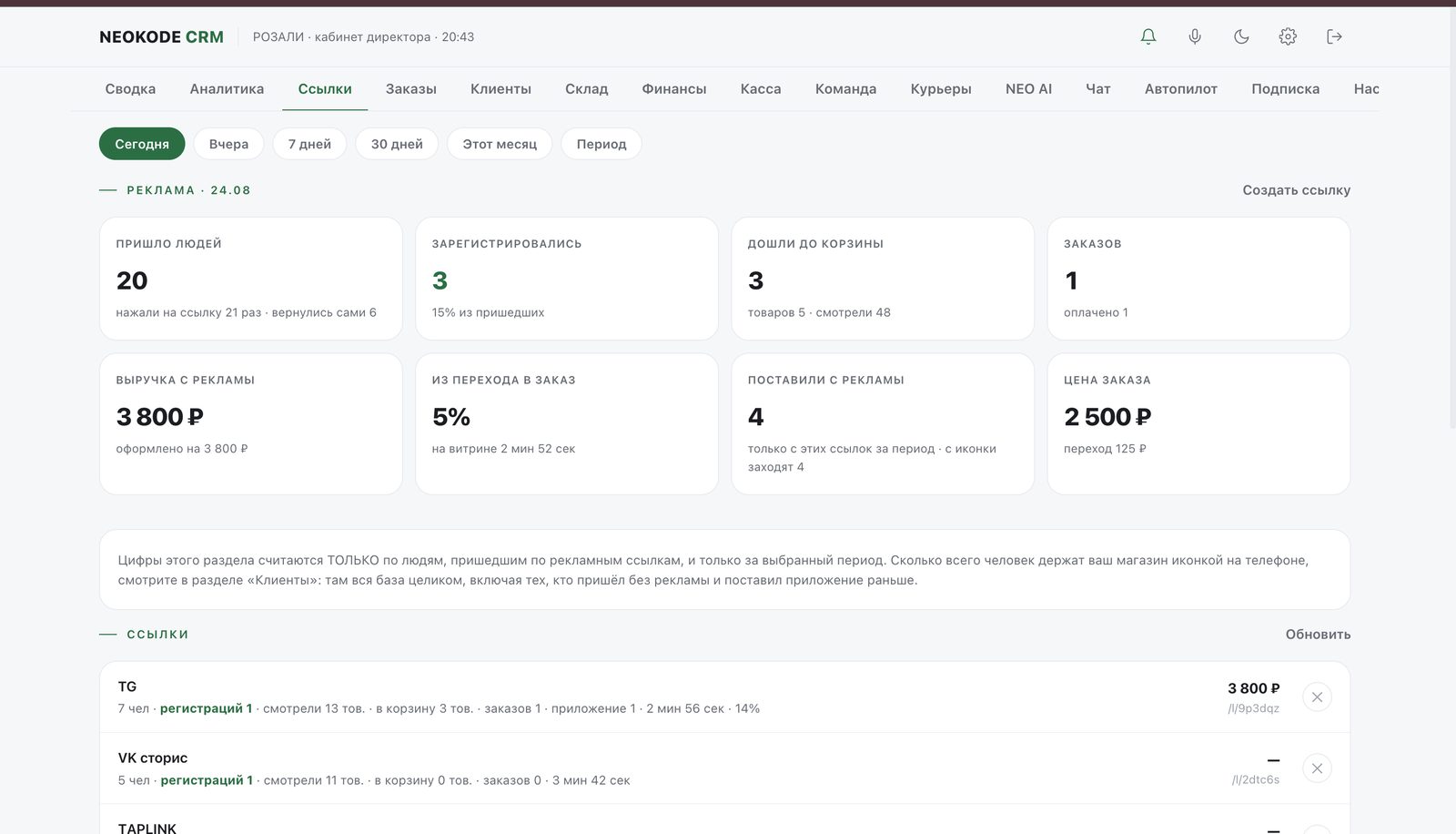Viewport: 1456px width, 834px height.
Task: Open the Сводка tab
Action: pyautogui.click(x=130, y=88)
